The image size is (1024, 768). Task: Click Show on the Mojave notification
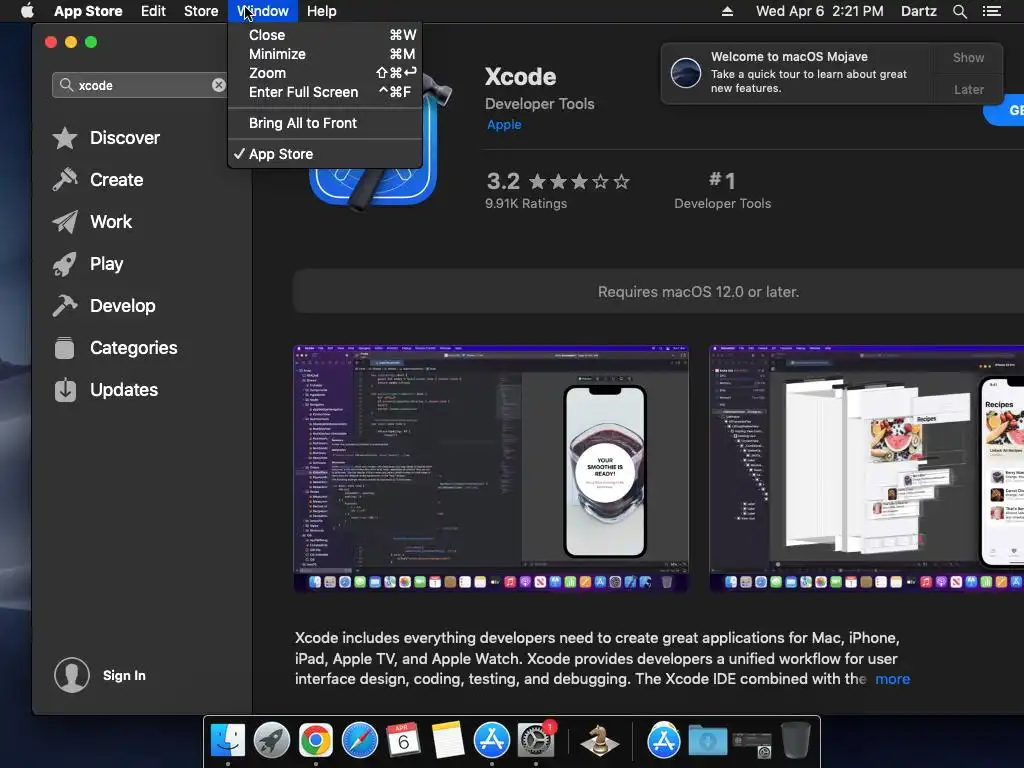click(968, 57)
